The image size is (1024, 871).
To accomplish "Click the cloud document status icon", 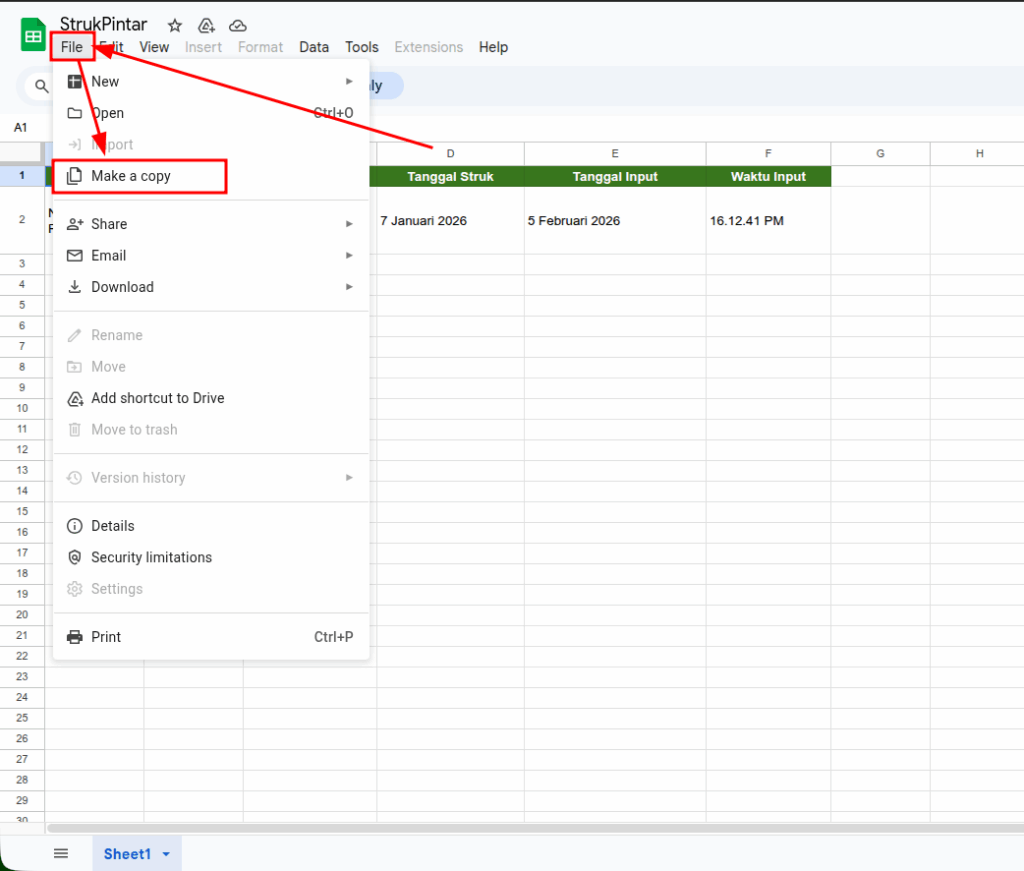I will (237, 26).
